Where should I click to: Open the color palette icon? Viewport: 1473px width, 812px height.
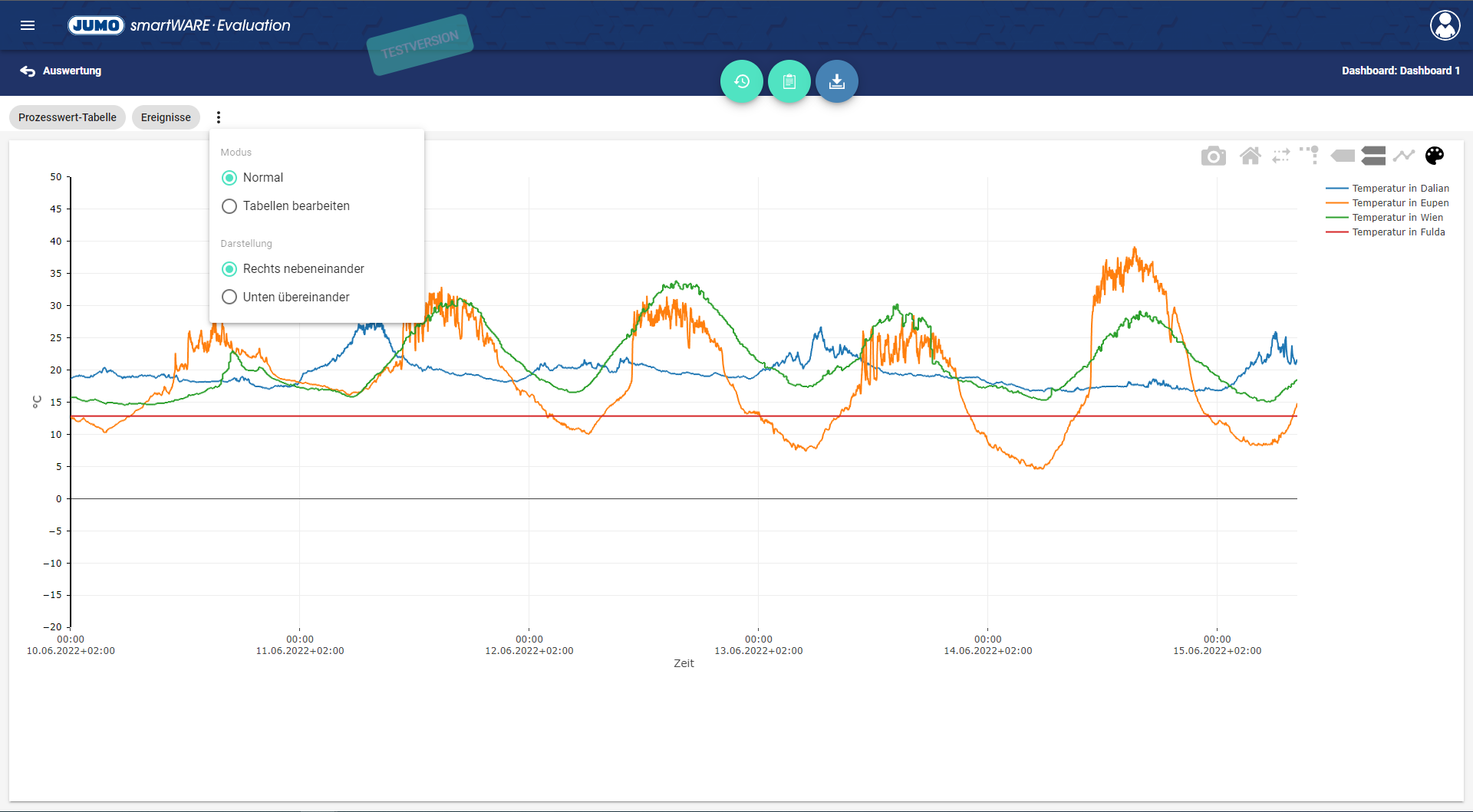(x=1434, y=156)
